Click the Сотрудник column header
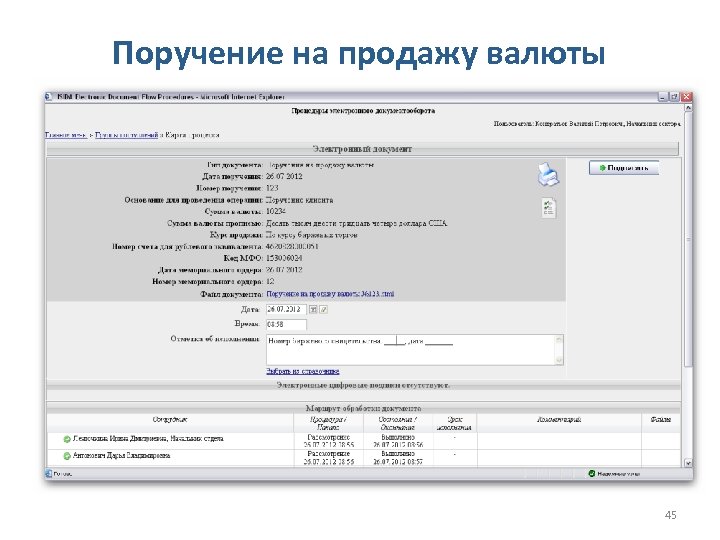The height and width of the screenshot is (540, 720). coord(170,419)
